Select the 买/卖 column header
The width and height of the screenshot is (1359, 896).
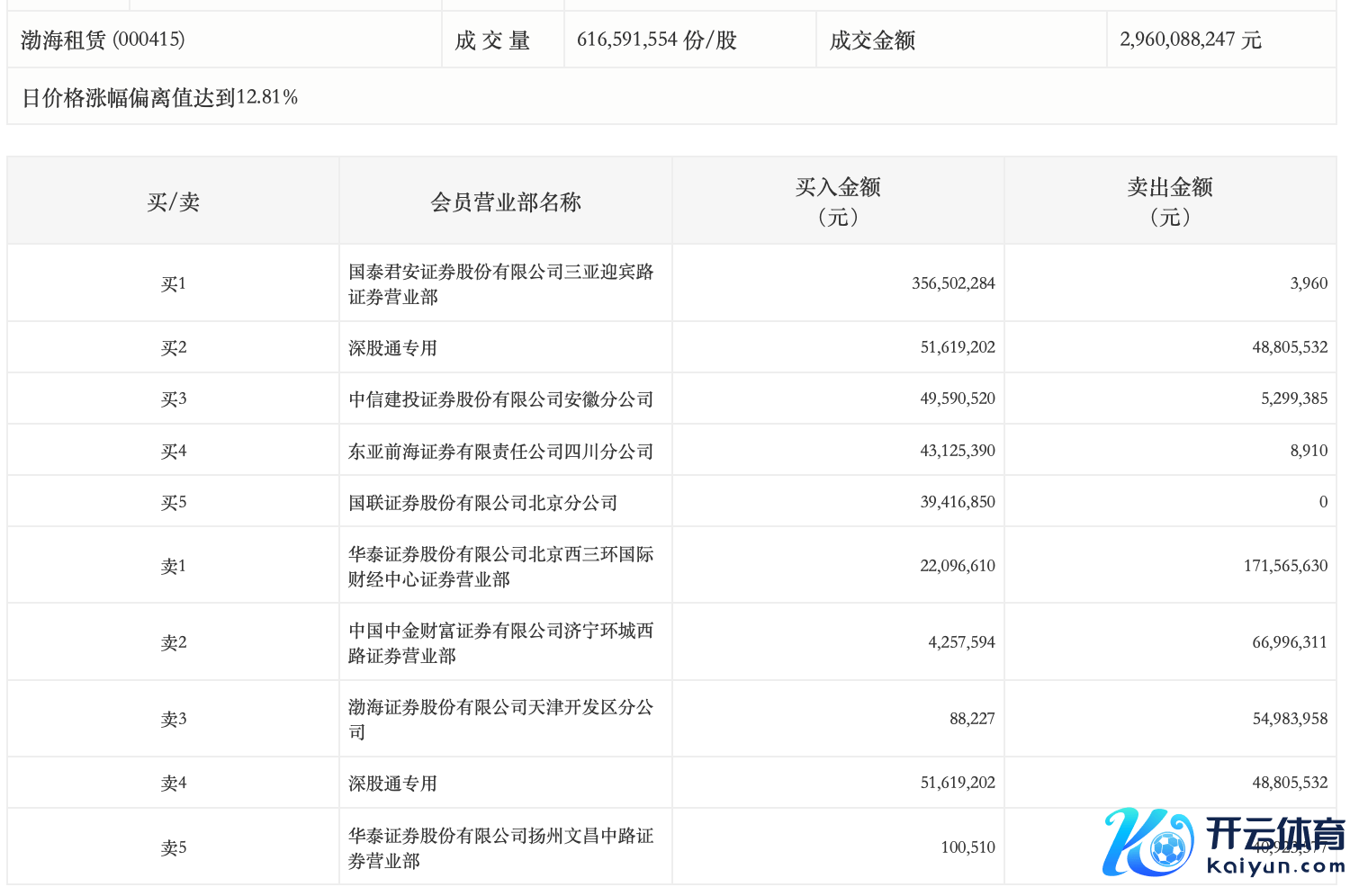click(x=173, y=202)
